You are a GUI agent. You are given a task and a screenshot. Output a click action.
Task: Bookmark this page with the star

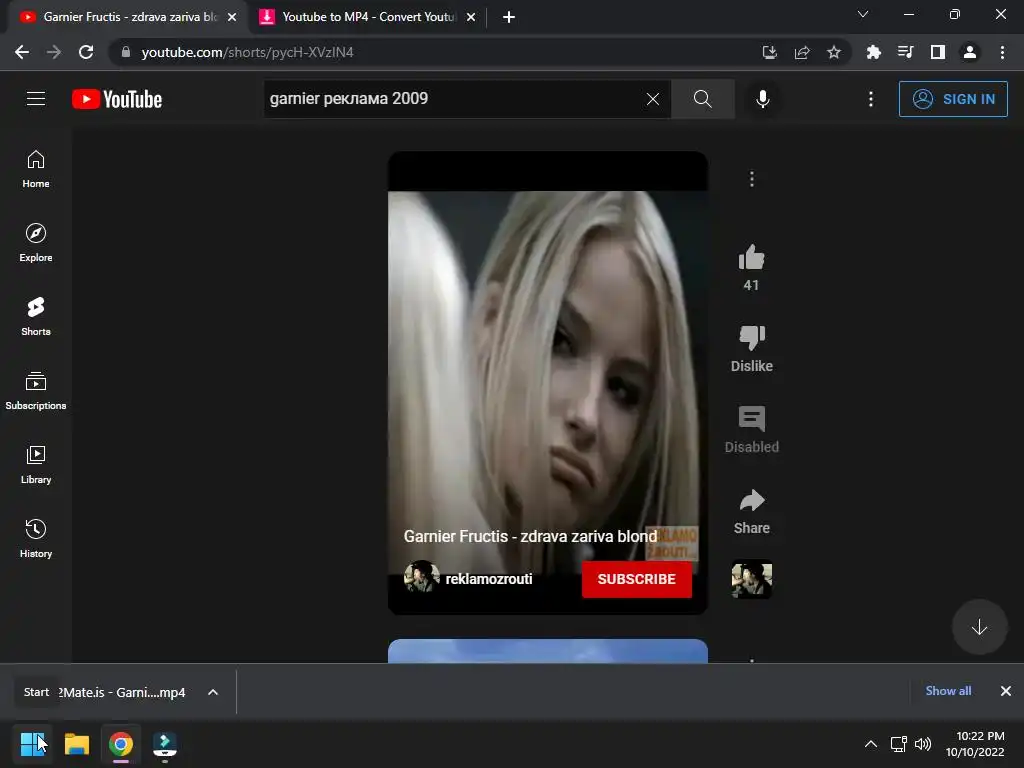click(834, 52)
